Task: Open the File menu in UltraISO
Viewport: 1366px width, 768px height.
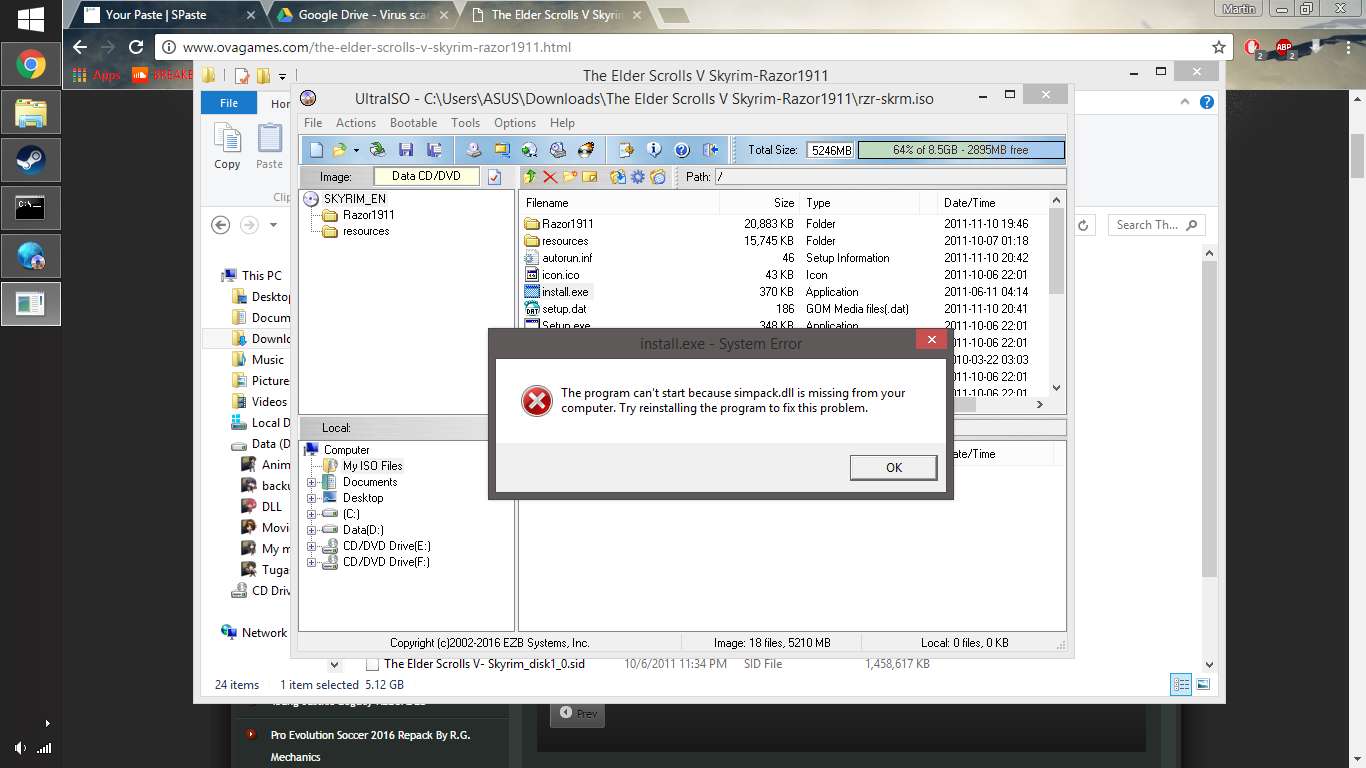Action: tap(313, 123)
